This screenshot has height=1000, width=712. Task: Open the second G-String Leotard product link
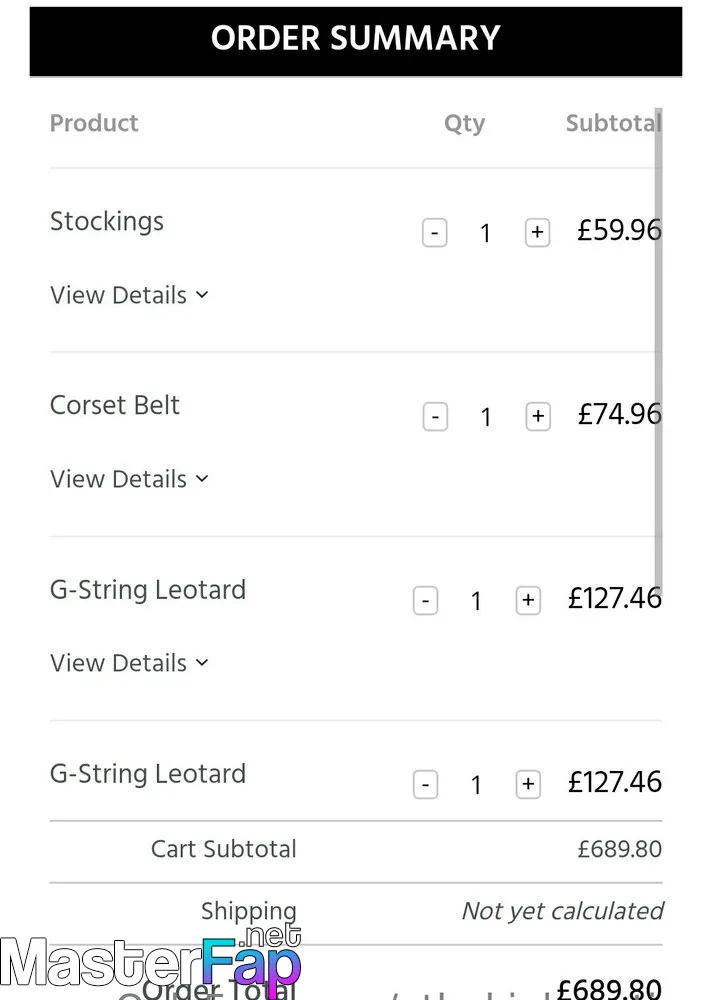[x=148, y=774]
